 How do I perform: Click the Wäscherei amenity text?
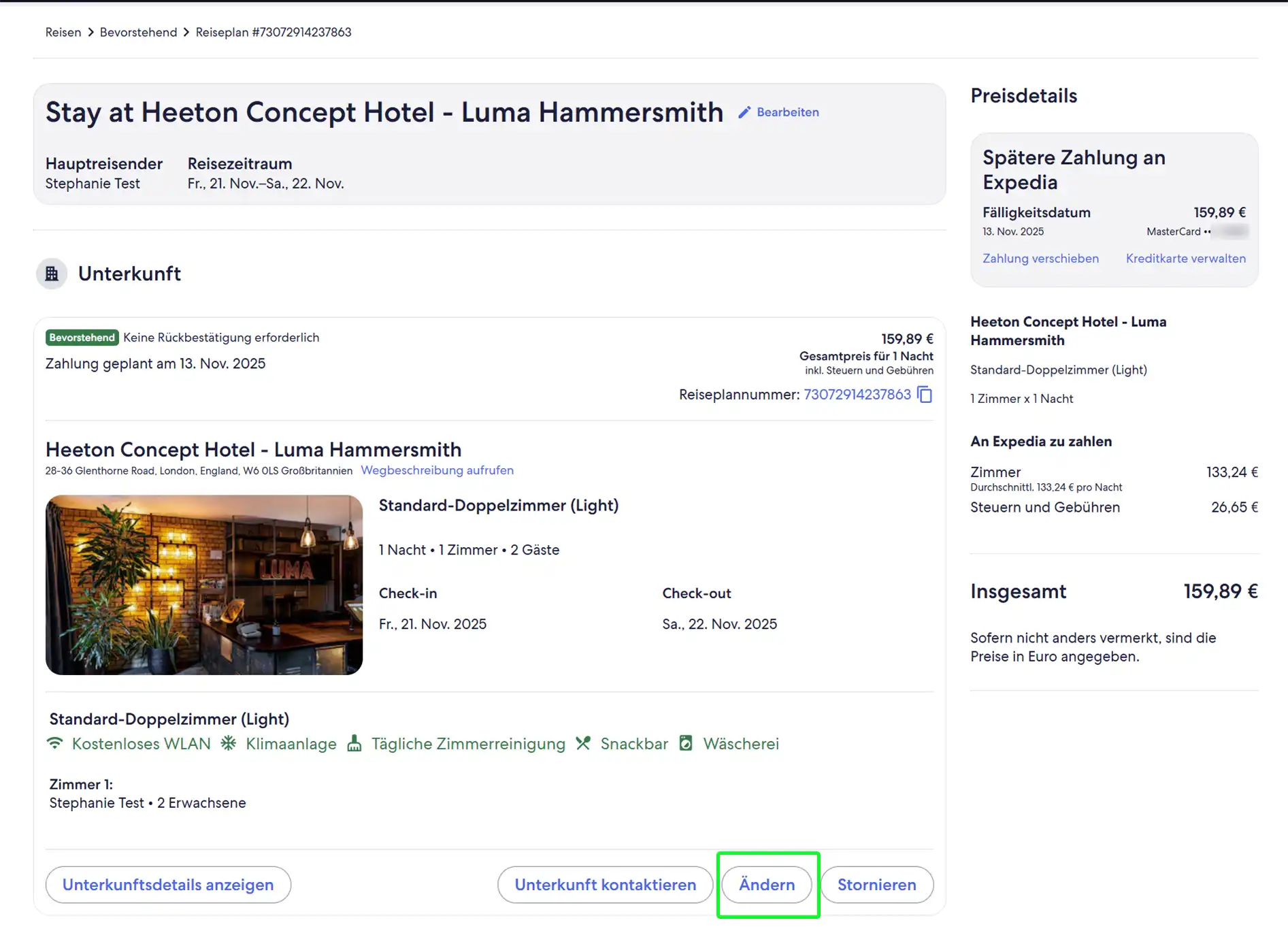[741, 744]
